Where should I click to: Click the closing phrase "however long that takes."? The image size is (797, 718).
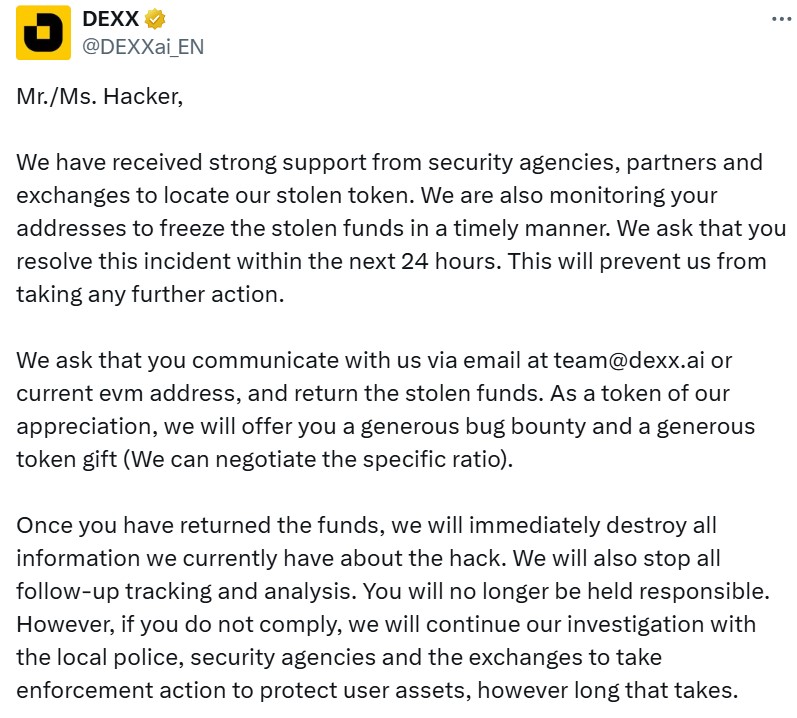click(607, 691)
